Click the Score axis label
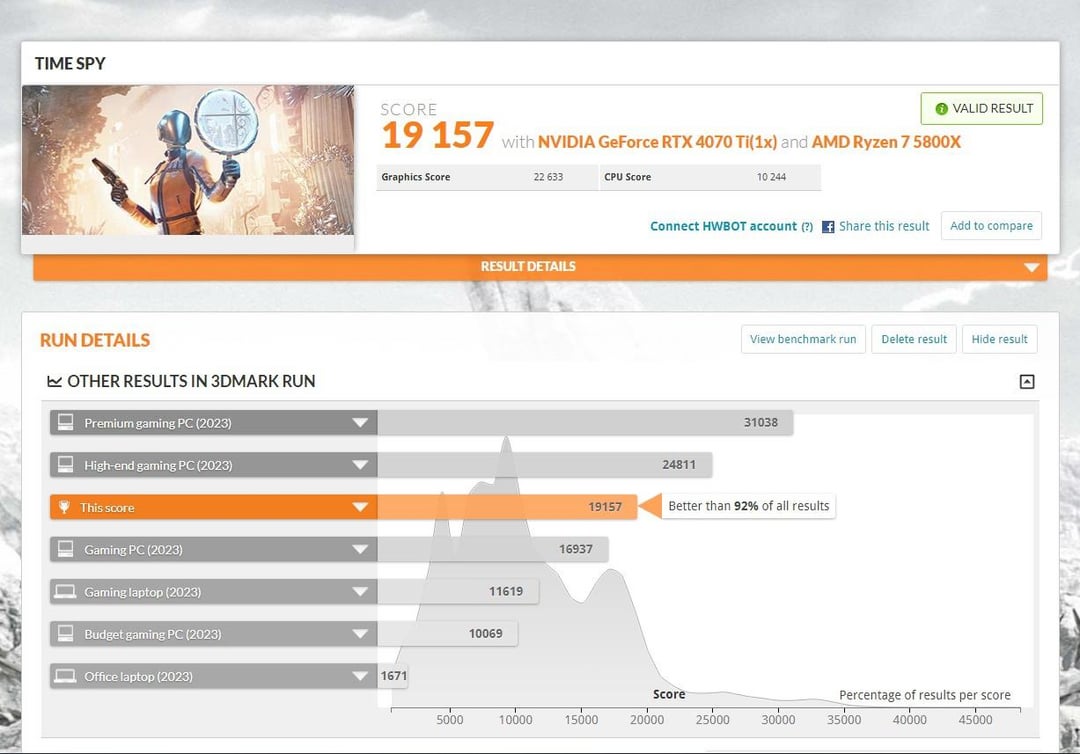The width and height of the screenshot is (1080, 754). 669,695
